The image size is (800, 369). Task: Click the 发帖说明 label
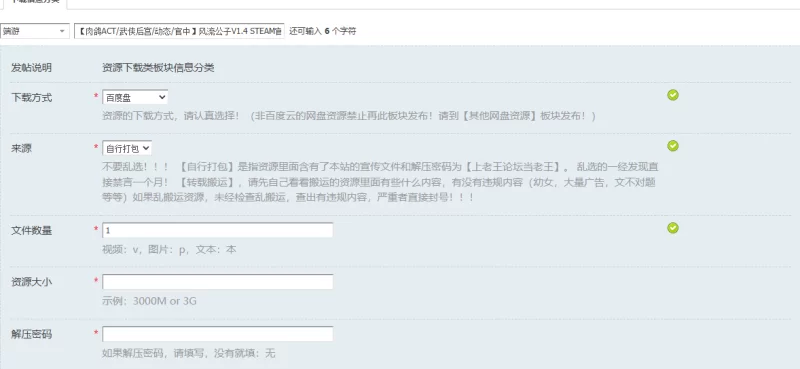click(32, 67)
